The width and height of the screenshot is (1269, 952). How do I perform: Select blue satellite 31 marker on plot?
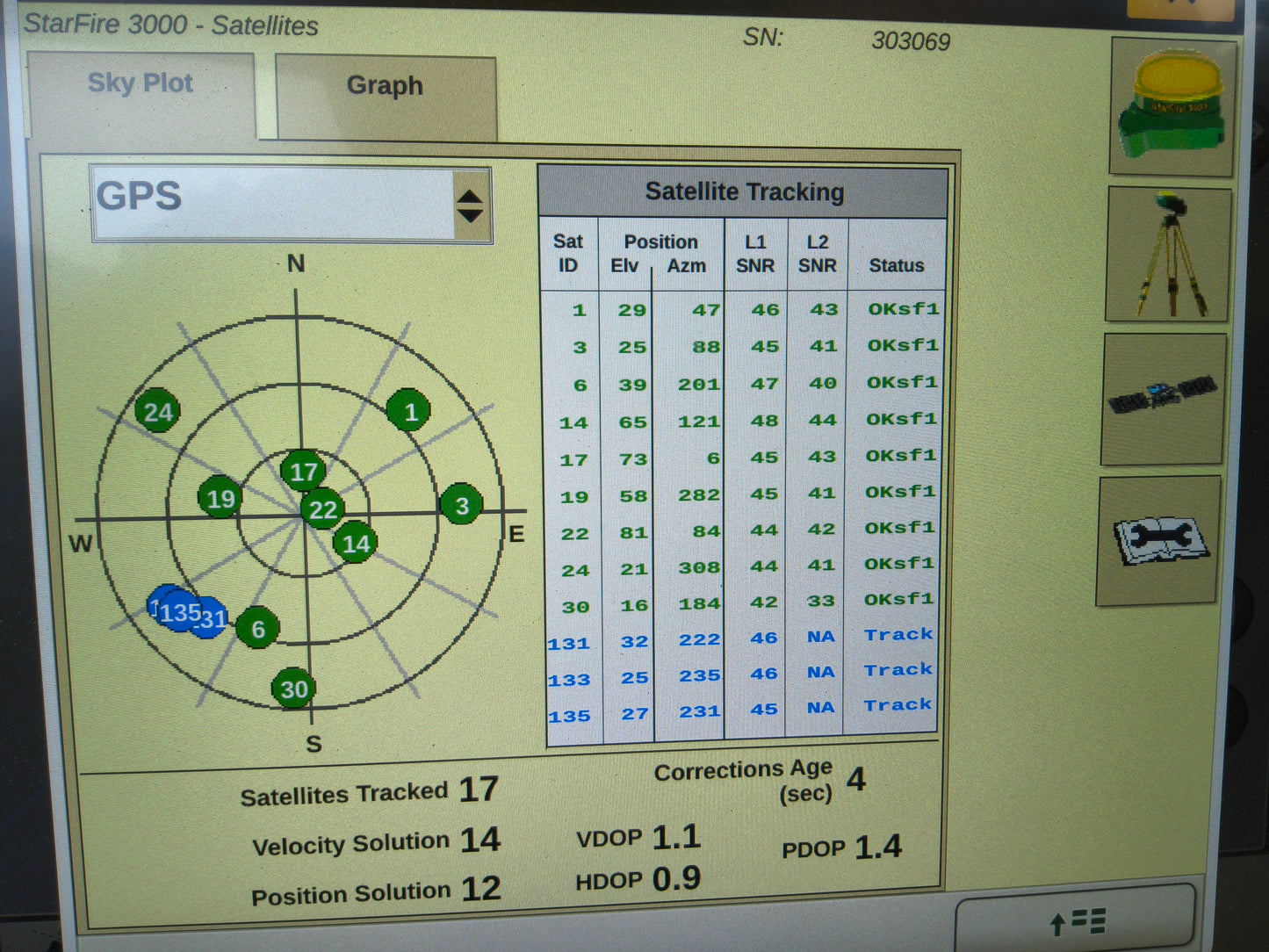[213, 619]
